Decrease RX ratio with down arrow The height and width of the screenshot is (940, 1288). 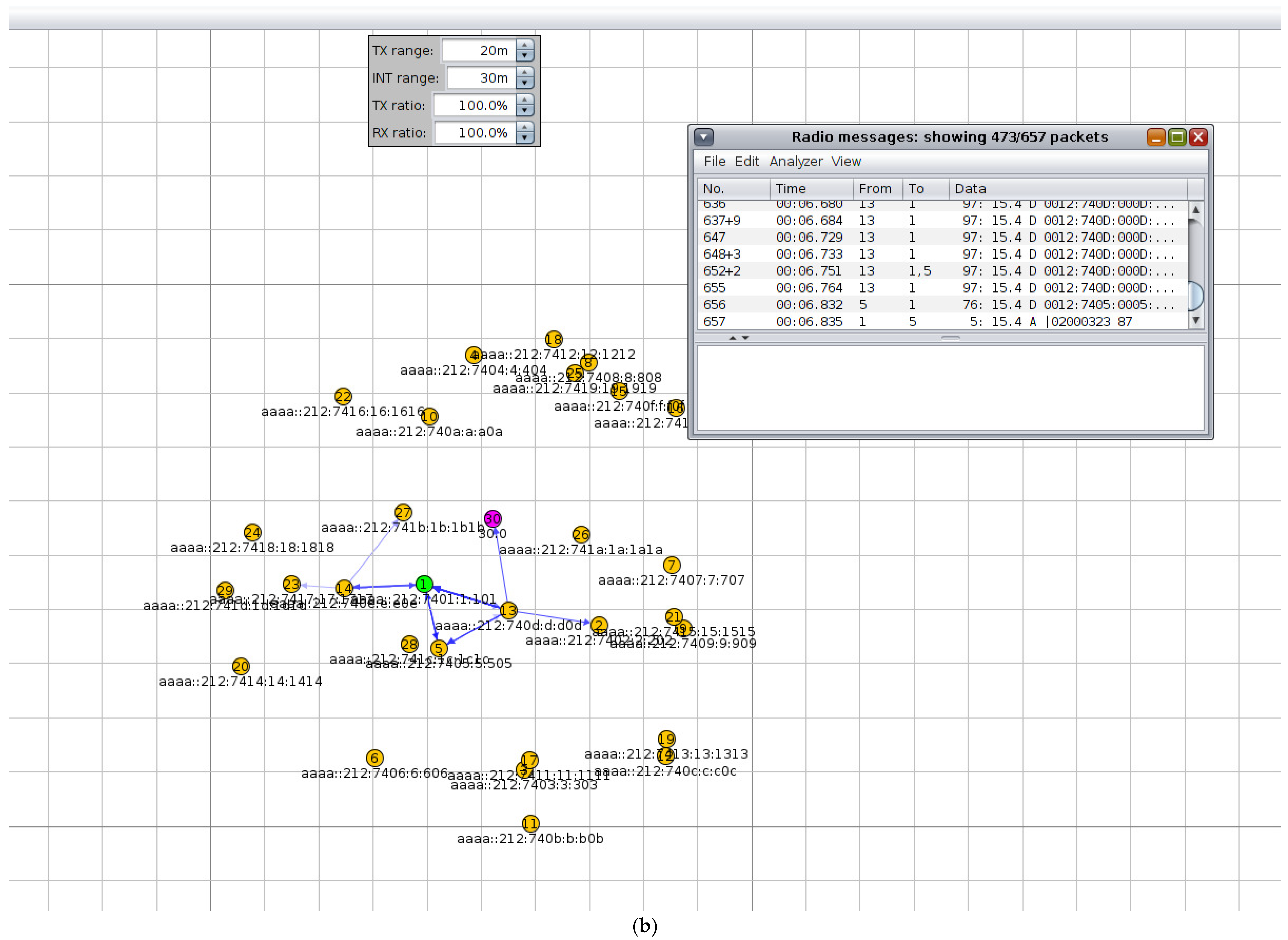click(x=525, y=138)
